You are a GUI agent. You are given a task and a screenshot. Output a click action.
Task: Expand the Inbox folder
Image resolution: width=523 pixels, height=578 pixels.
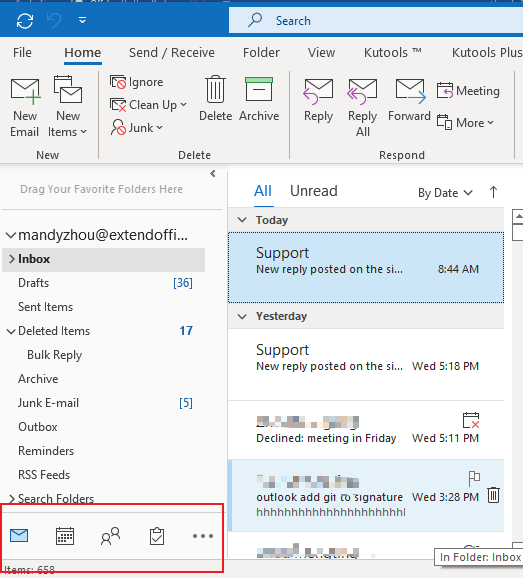coord(12,259)
